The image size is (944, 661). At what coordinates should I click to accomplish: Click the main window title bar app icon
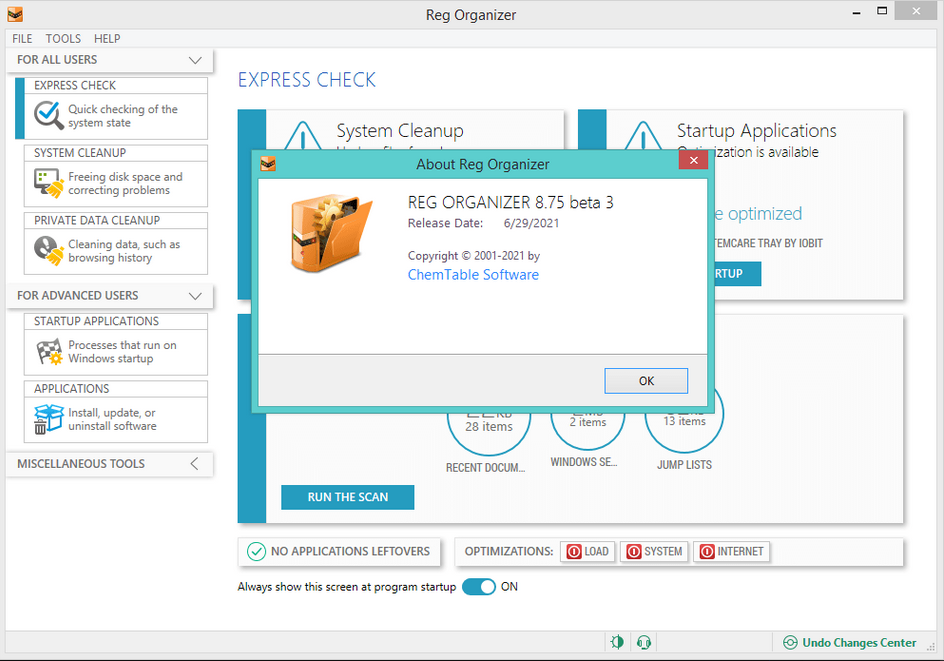pyautogui.click(x=15, y=14)
